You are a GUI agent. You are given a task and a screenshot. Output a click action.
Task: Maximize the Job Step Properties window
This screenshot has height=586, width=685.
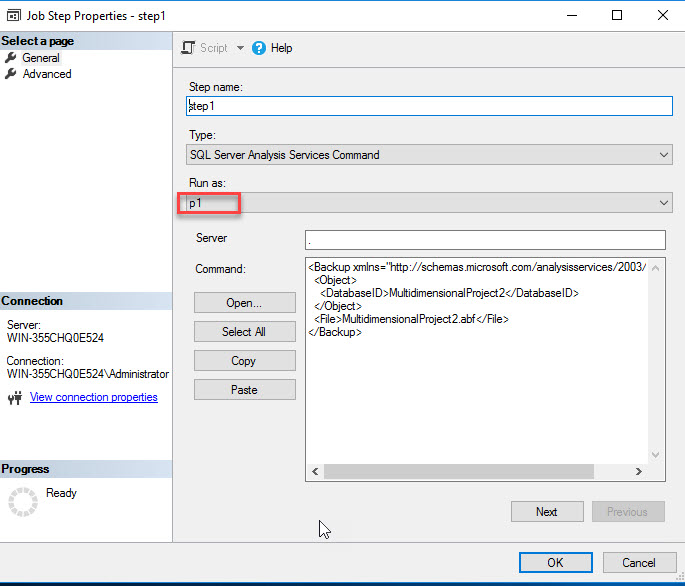pyautogui.click(x=617, y=15)
